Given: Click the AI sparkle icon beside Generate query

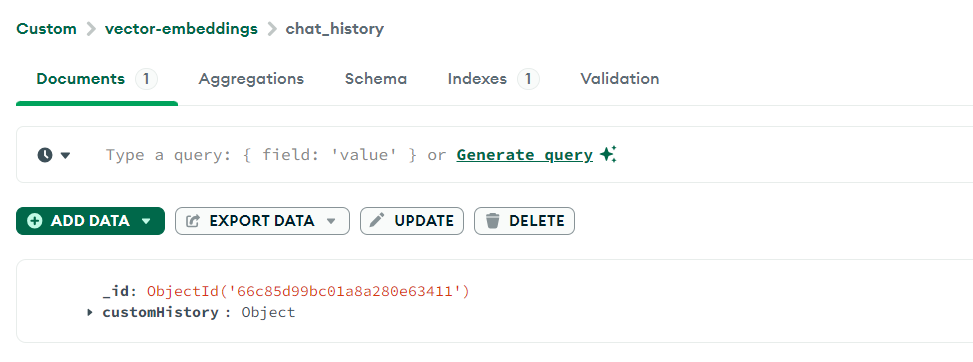Looking at the screenshot, I should 608,154.
